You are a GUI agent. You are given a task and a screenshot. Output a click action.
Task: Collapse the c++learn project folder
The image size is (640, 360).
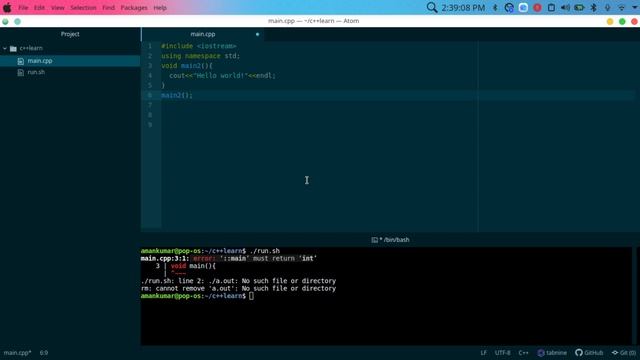5,49
